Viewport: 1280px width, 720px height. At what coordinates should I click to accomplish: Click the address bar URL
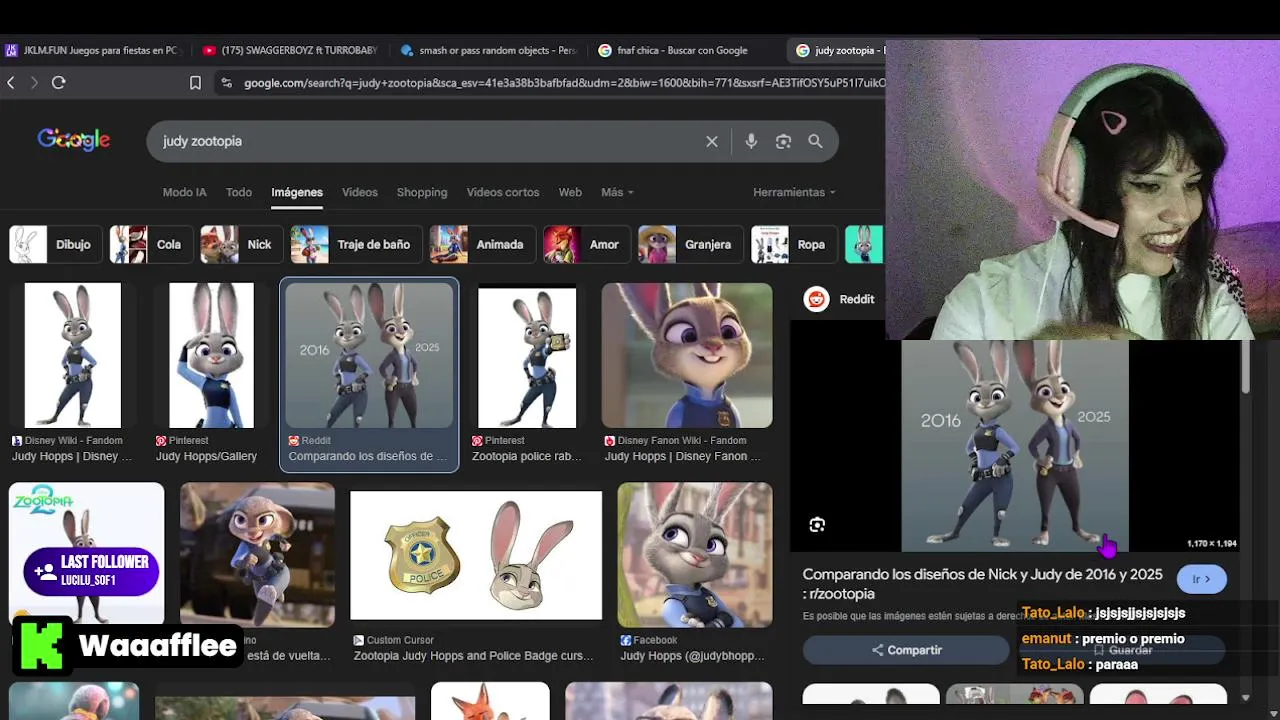pos(563,83)
